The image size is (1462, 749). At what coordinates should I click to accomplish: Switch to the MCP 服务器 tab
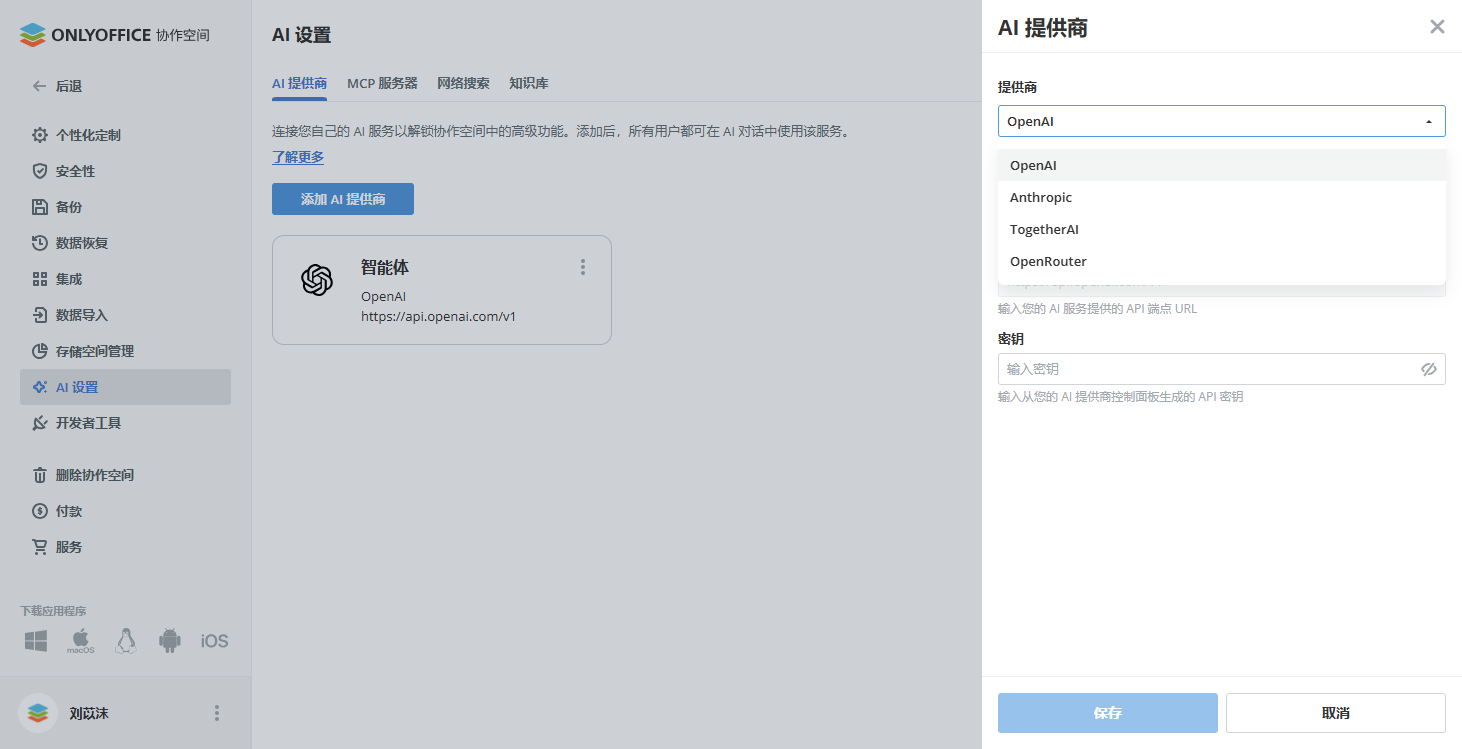click(x=383, y=83)
